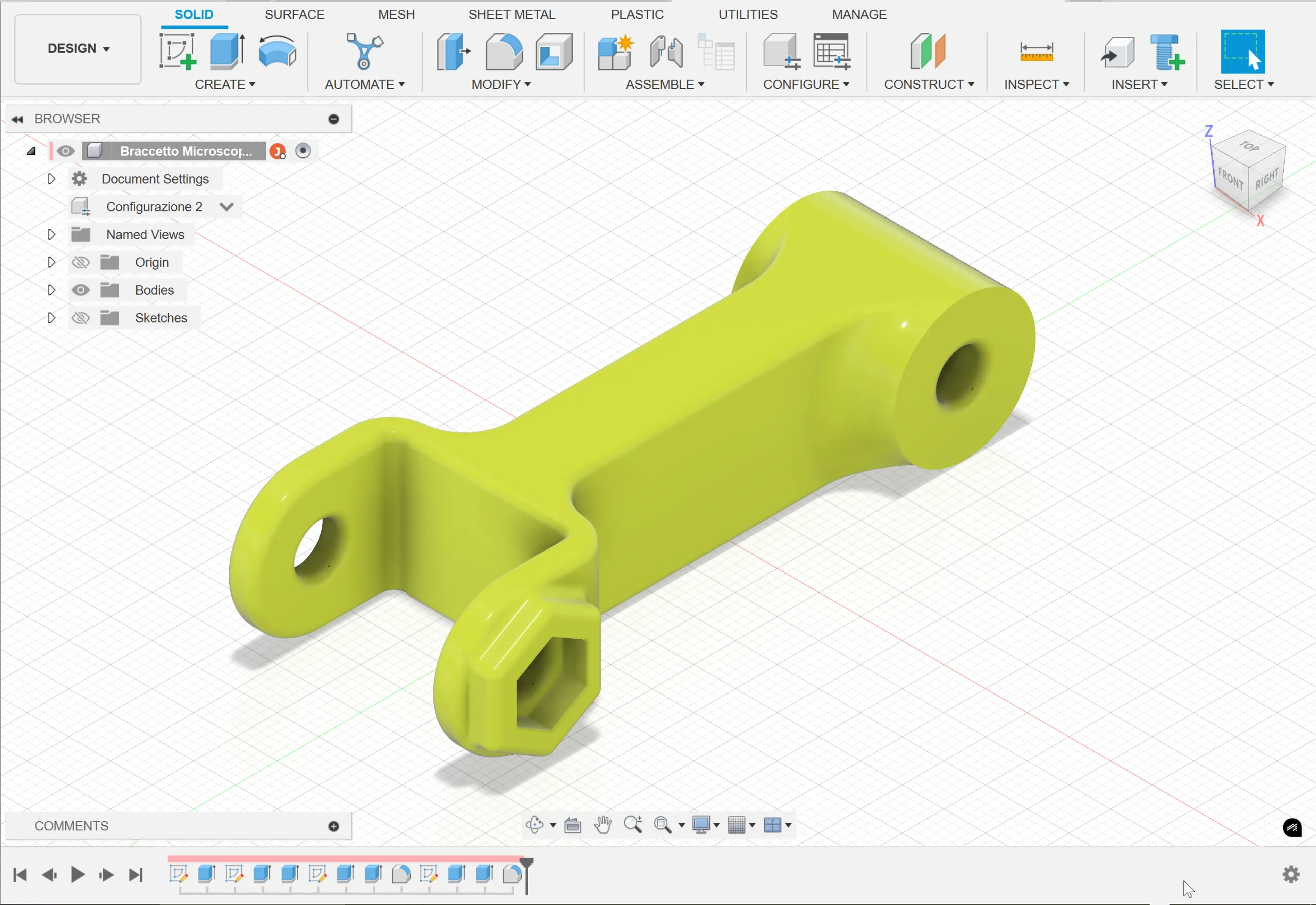
Task: Select the Extrude tool icon
Action: tap(227, 51)
